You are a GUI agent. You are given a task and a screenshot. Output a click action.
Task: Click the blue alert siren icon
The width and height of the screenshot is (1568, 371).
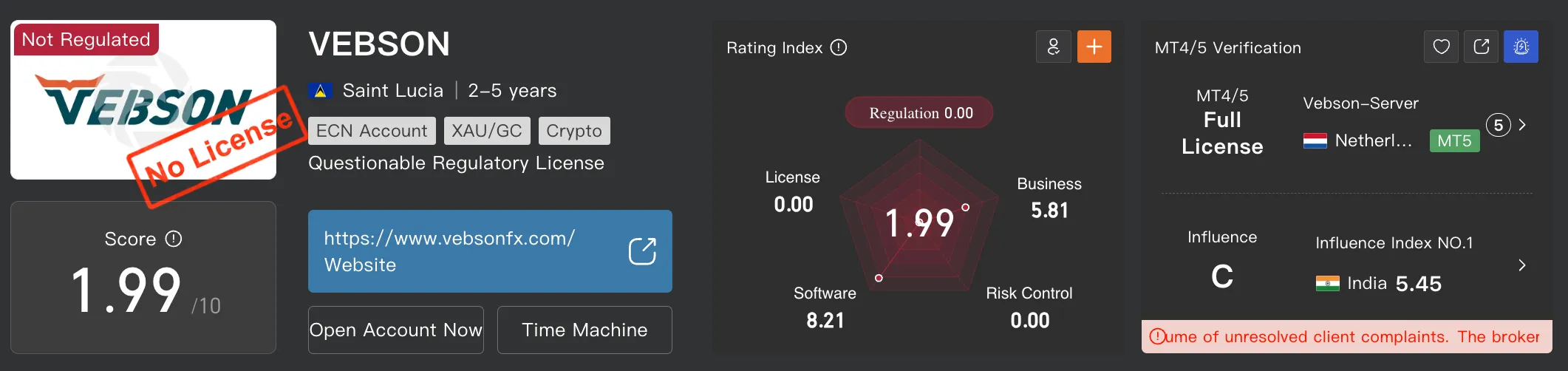1521,47
